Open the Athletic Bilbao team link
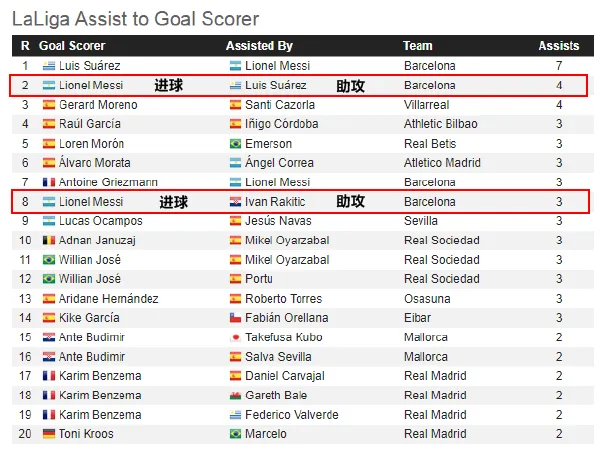The height and width of the screenshot is (450, 600). pos(443,124)
